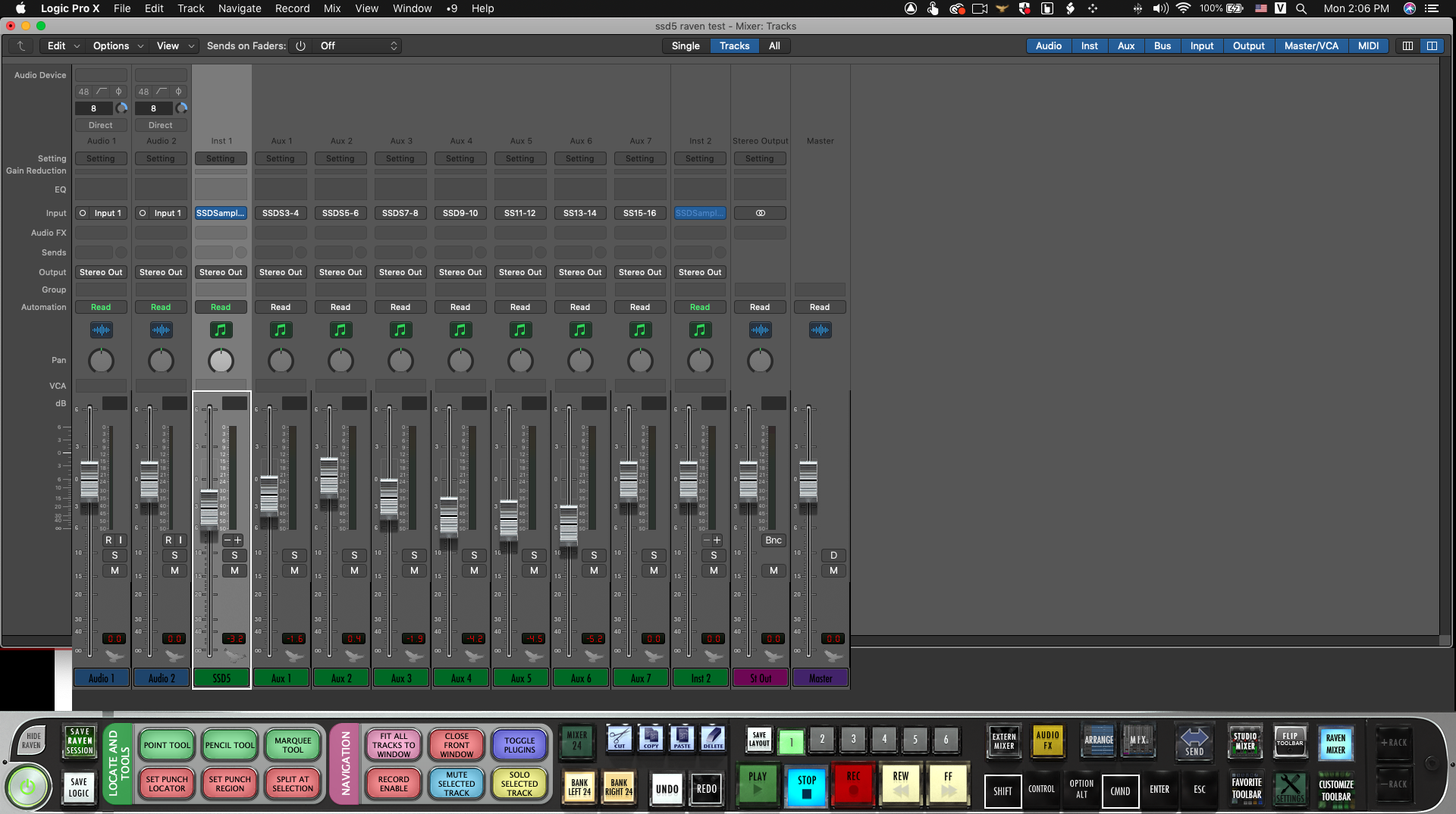
Task: Click the stereo link icon on Stereo Output
Action: pos(760,213)
